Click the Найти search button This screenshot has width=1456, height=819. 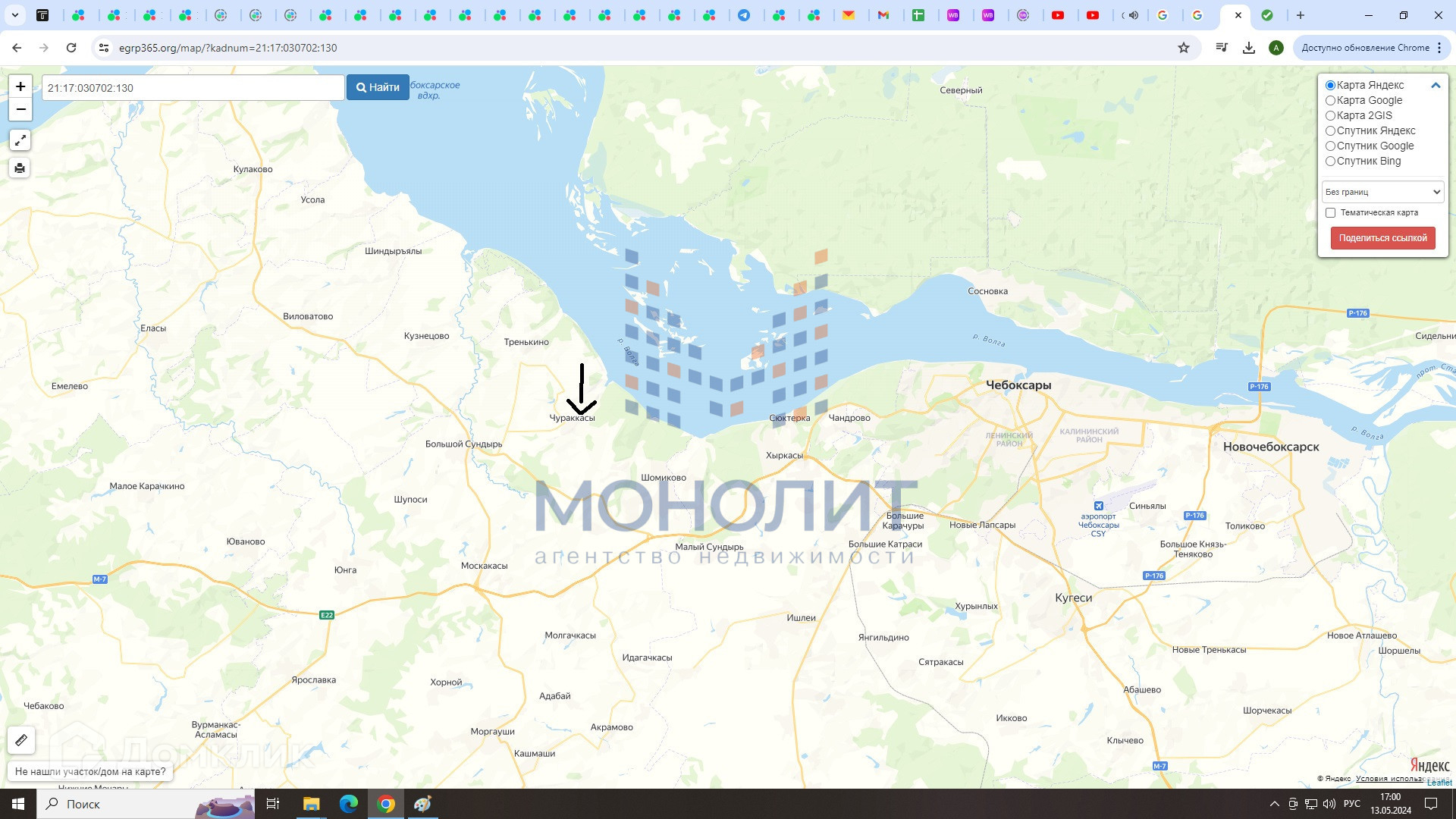point(378,87)
